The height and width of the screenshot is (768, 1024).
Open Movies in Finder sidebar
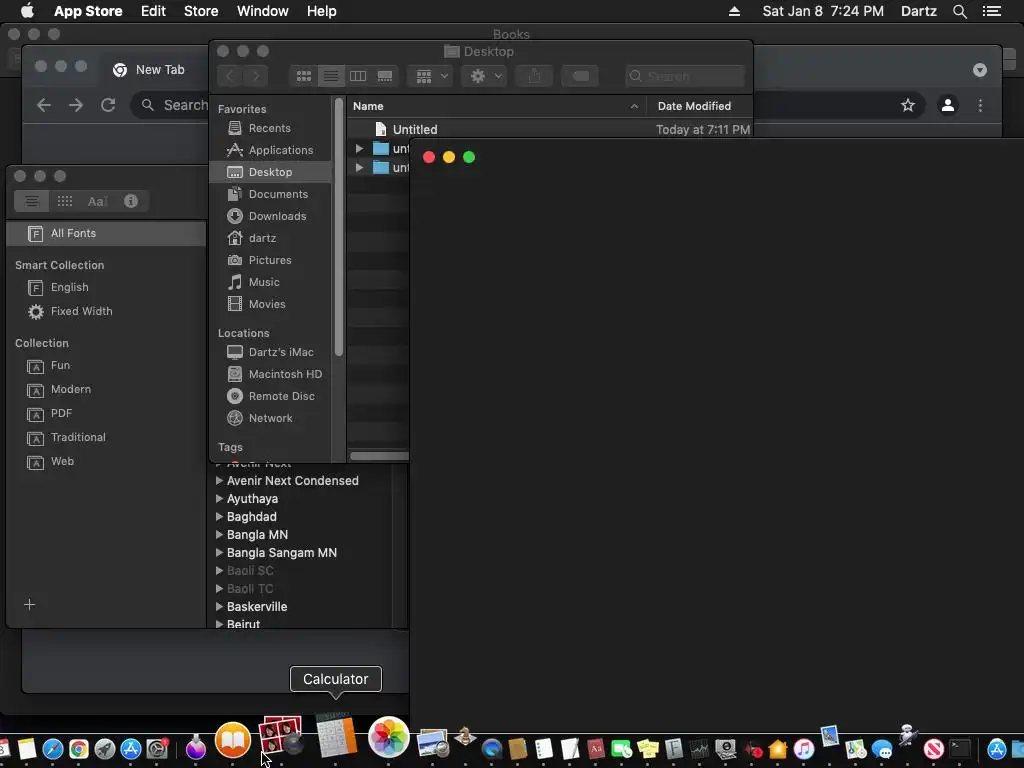269,304
